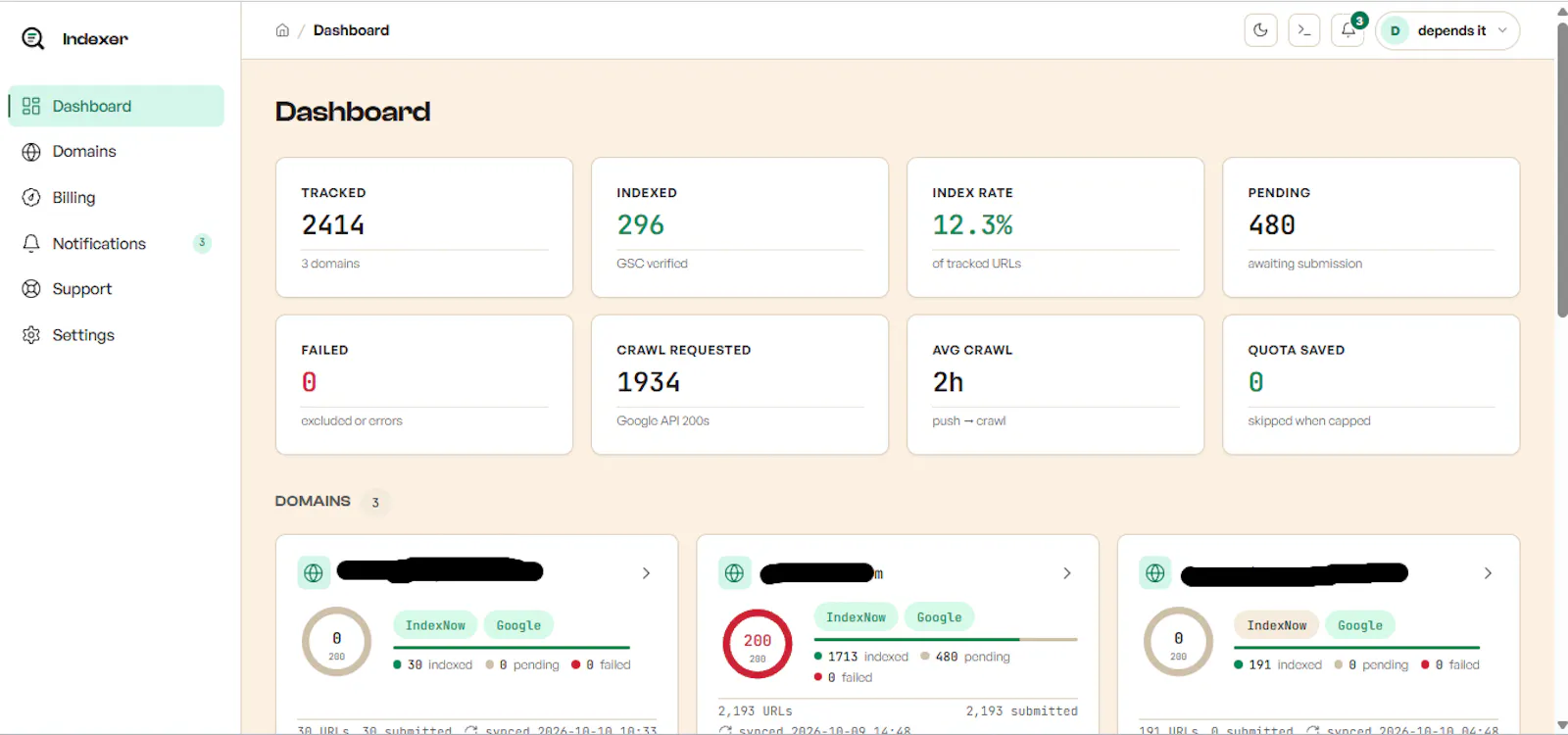Click progress bar on 1713 indexed domain

(946, 640)
